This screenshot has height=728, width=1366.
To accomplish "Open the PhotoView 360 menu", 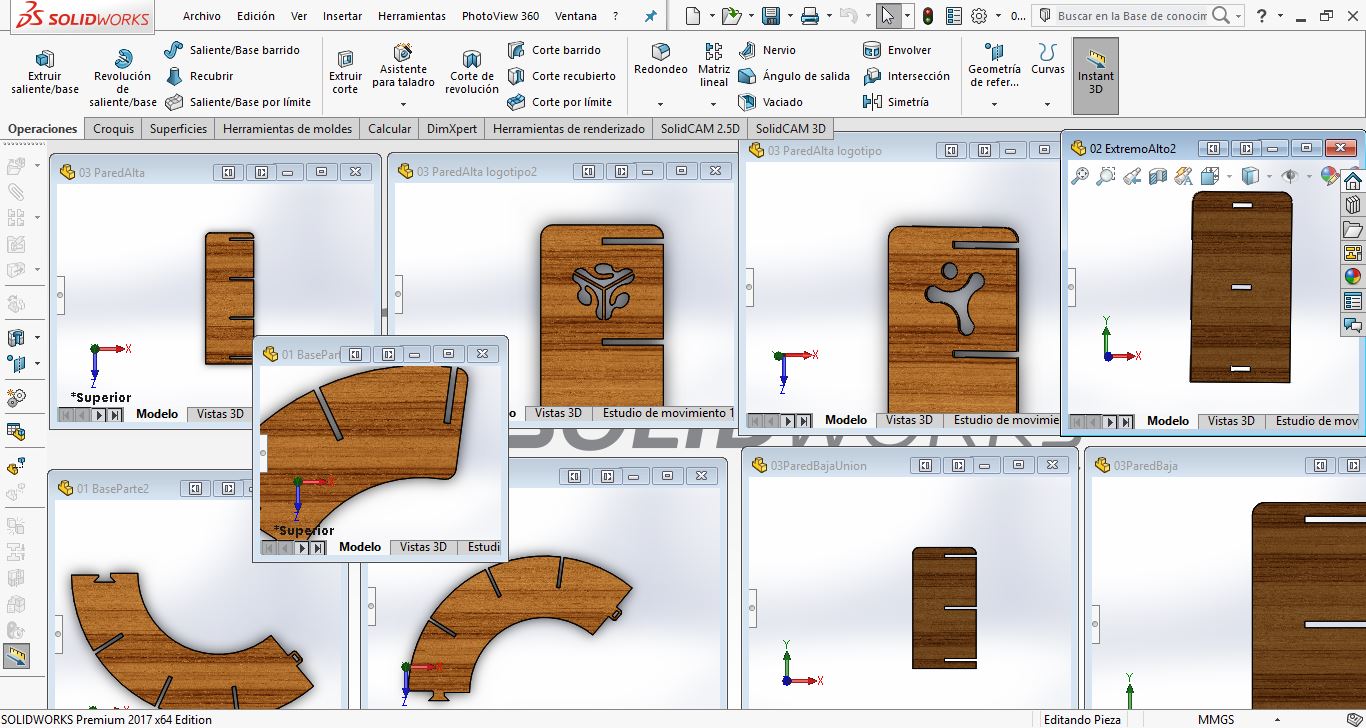I will [500, 16].
